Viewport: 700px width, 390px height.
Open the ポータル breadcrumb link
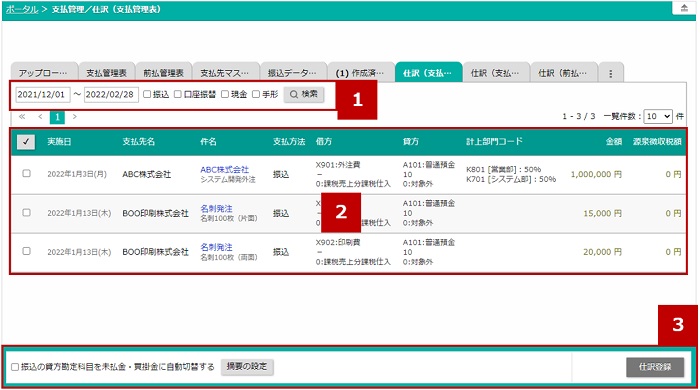click(x=22, y=9)
